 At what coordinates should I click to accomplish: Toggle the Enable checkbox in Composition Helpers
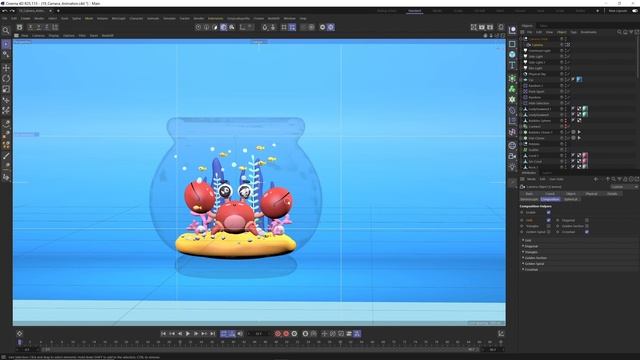click(x=548, y=212)
